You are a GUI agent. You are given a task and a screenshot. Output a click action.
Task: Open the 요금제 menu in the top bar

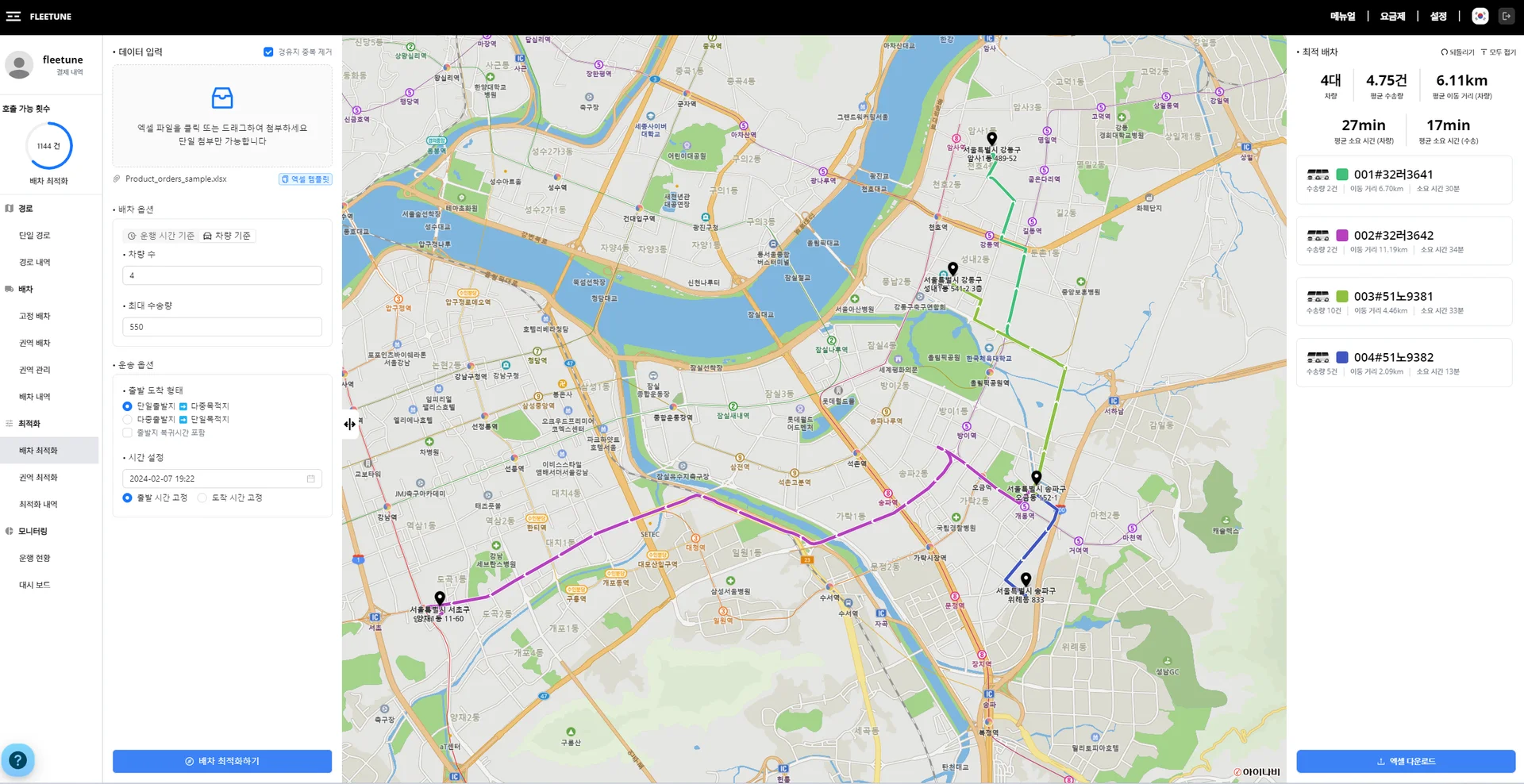(x=1392, y=16)
